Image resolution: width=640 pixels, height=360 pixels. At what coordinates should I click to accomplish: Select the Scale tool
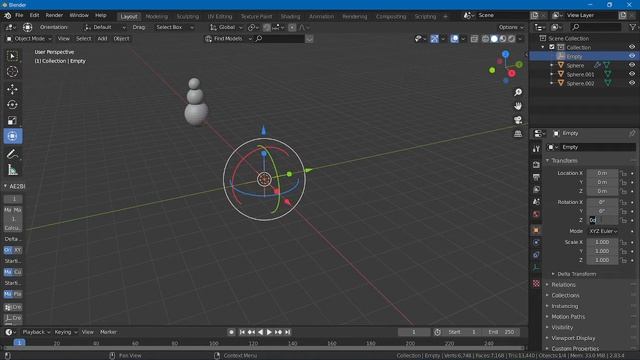click(12, 120)
